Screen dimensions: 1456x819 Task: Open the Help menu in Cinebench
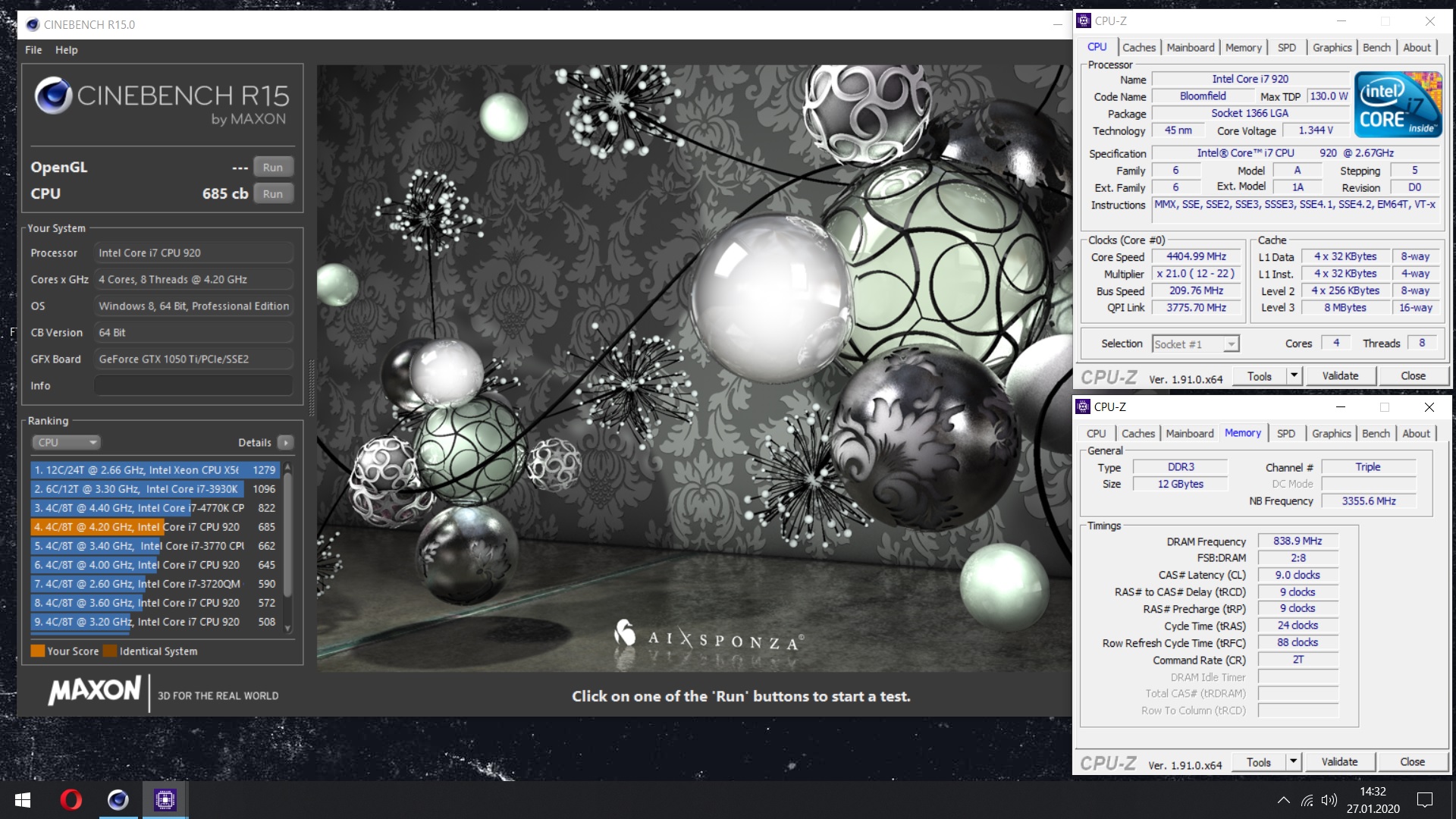[x=66, y=50]
